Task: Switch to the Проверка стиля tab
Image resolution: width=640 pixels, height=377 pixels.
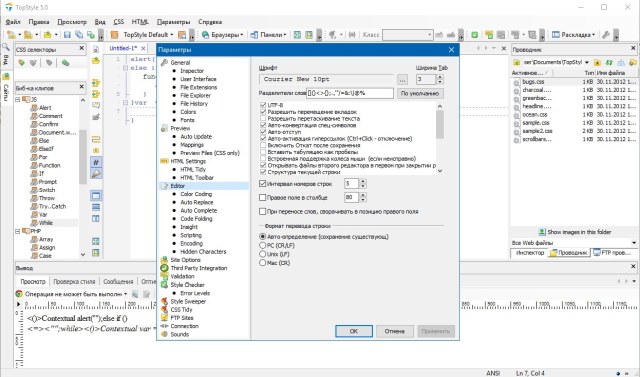Action: (x=74, y=282)
